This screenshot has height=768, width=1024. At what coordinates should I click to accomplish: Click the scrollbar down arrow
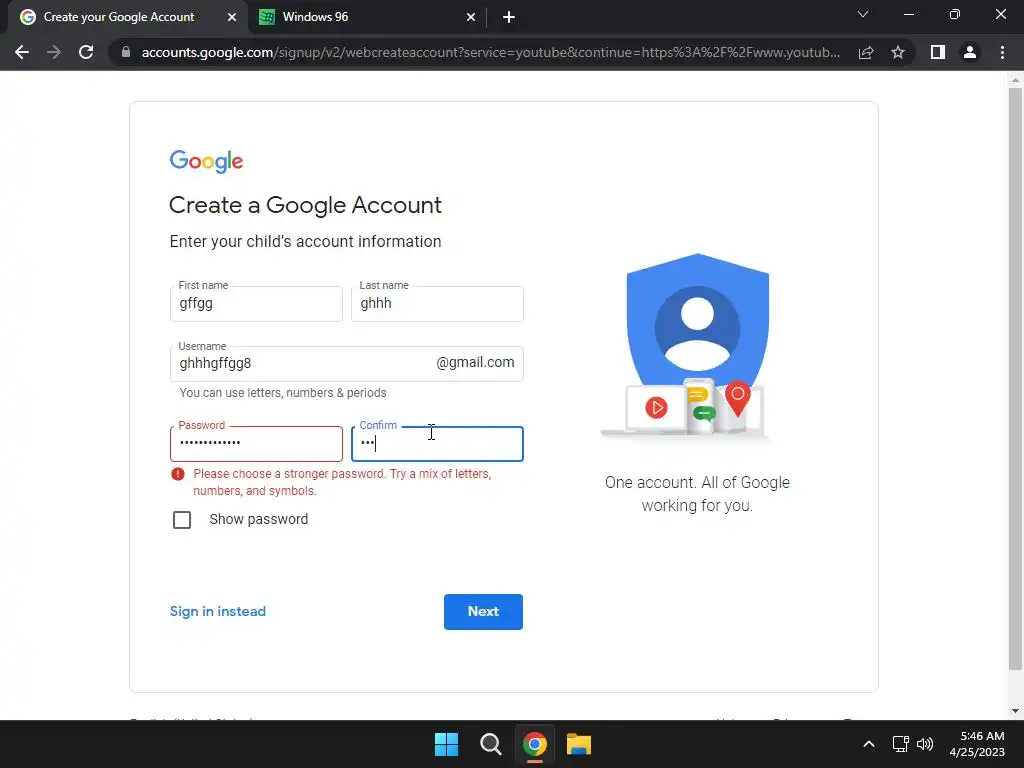pos(1015,711)
